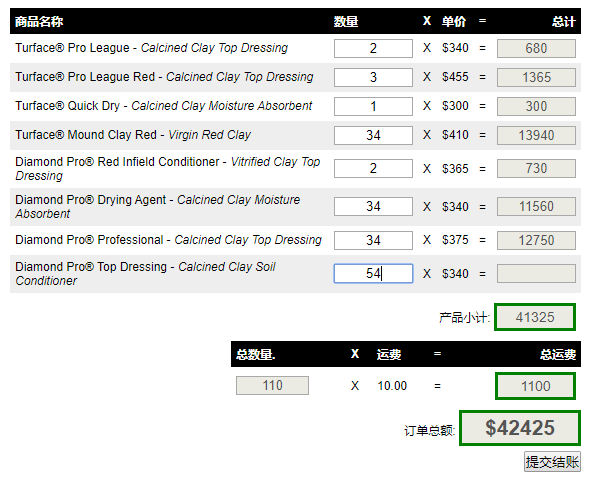Click the 产品小计: label

pos(464,318)
